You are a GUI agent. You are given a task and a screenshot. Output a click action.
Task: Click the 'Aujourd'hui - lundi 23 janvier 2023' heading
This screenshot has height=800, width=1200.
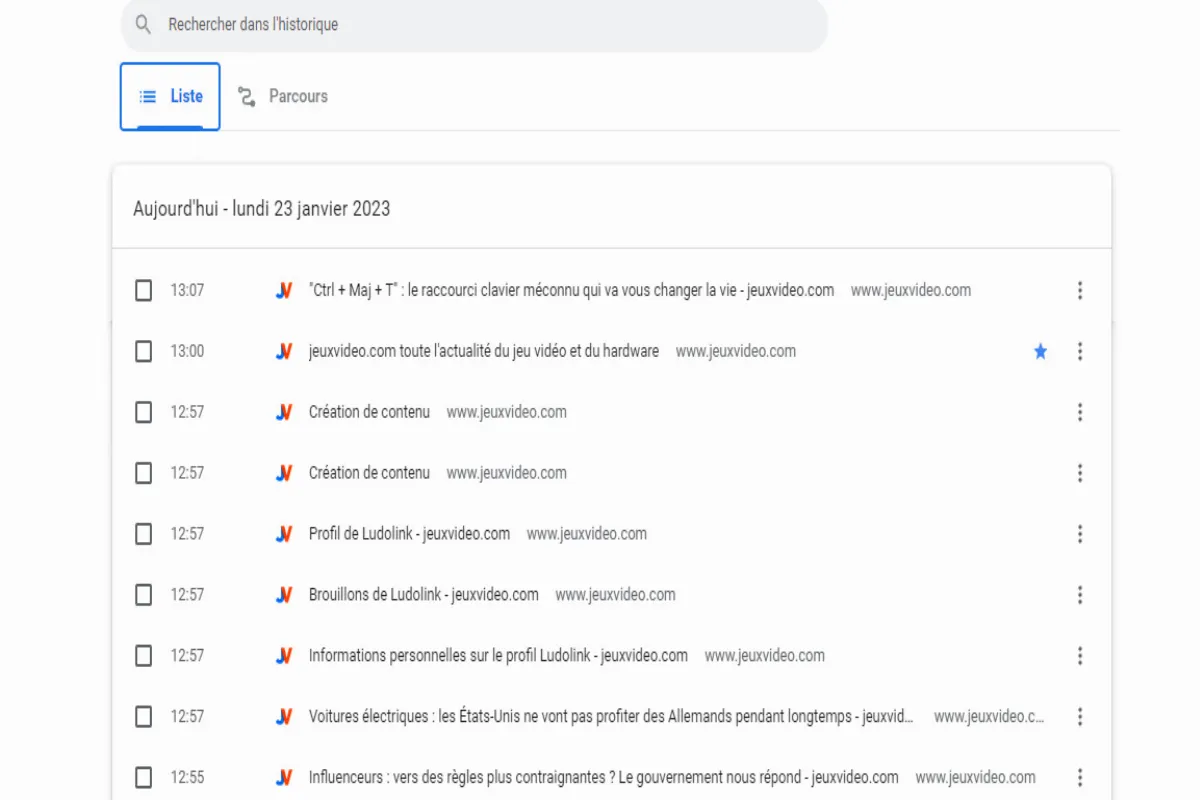pos(262,208)
